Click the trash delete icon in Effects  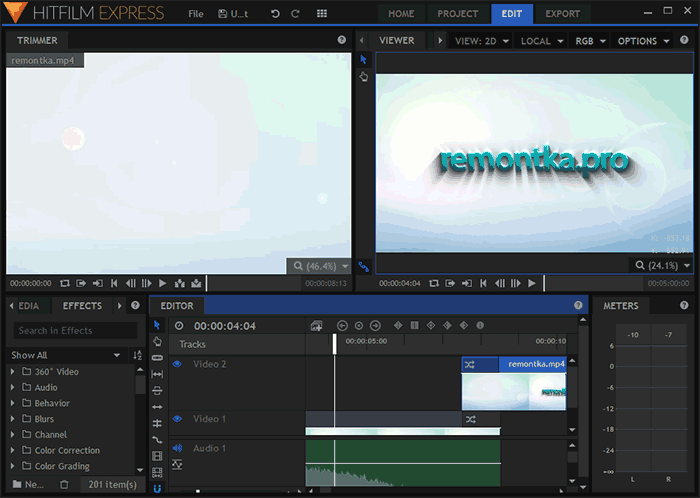64,484
